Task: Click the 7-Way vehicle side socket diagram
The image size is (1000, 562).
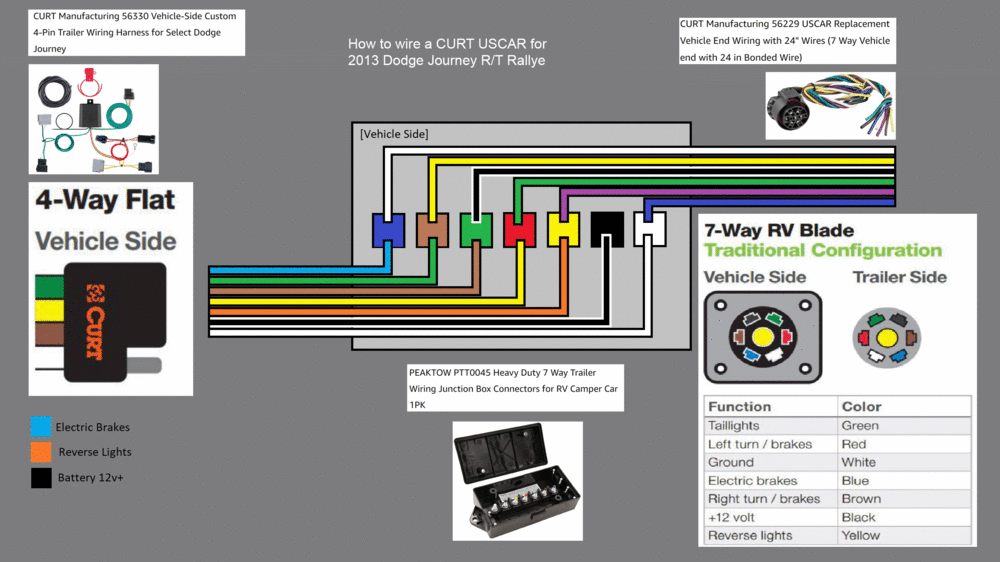Action: (763, 337)
